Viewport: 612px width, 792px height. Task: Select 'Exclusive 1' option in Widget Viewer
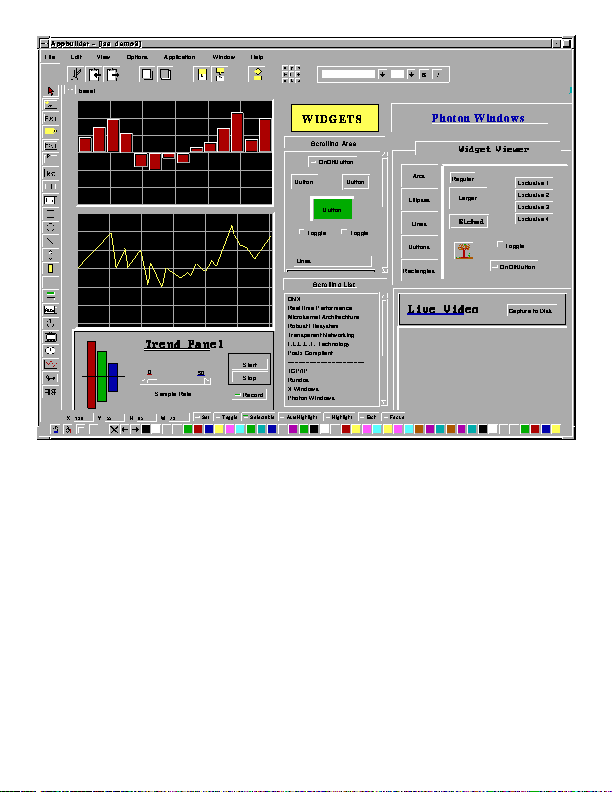point(532,183)
